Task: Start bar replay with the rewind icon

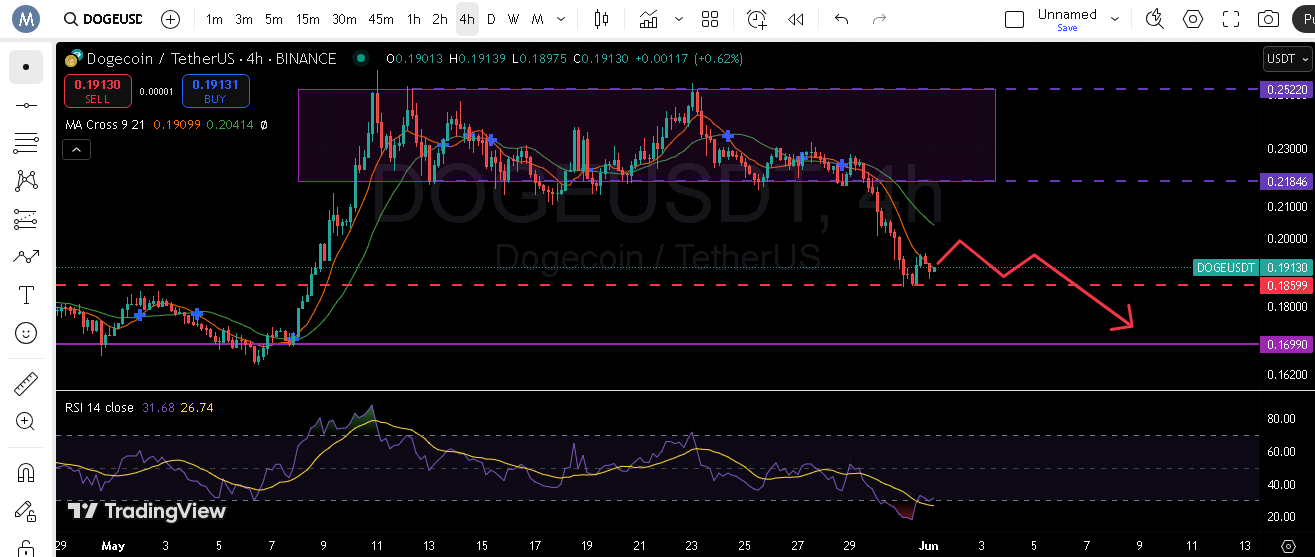Action: [796, 19]
